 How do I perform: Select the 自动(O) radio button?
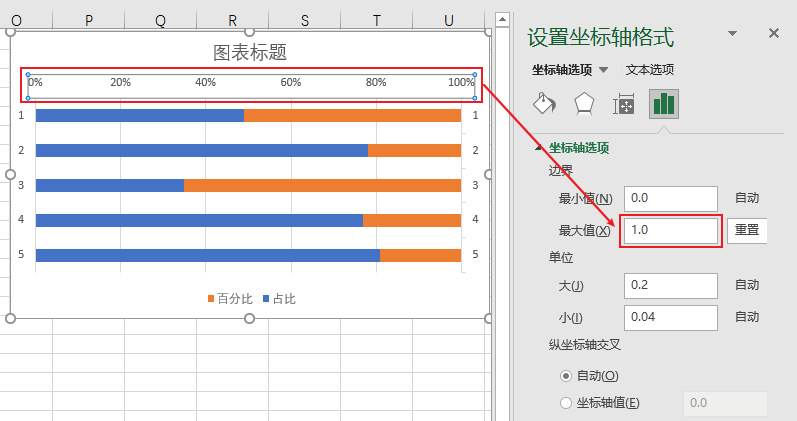566,376
